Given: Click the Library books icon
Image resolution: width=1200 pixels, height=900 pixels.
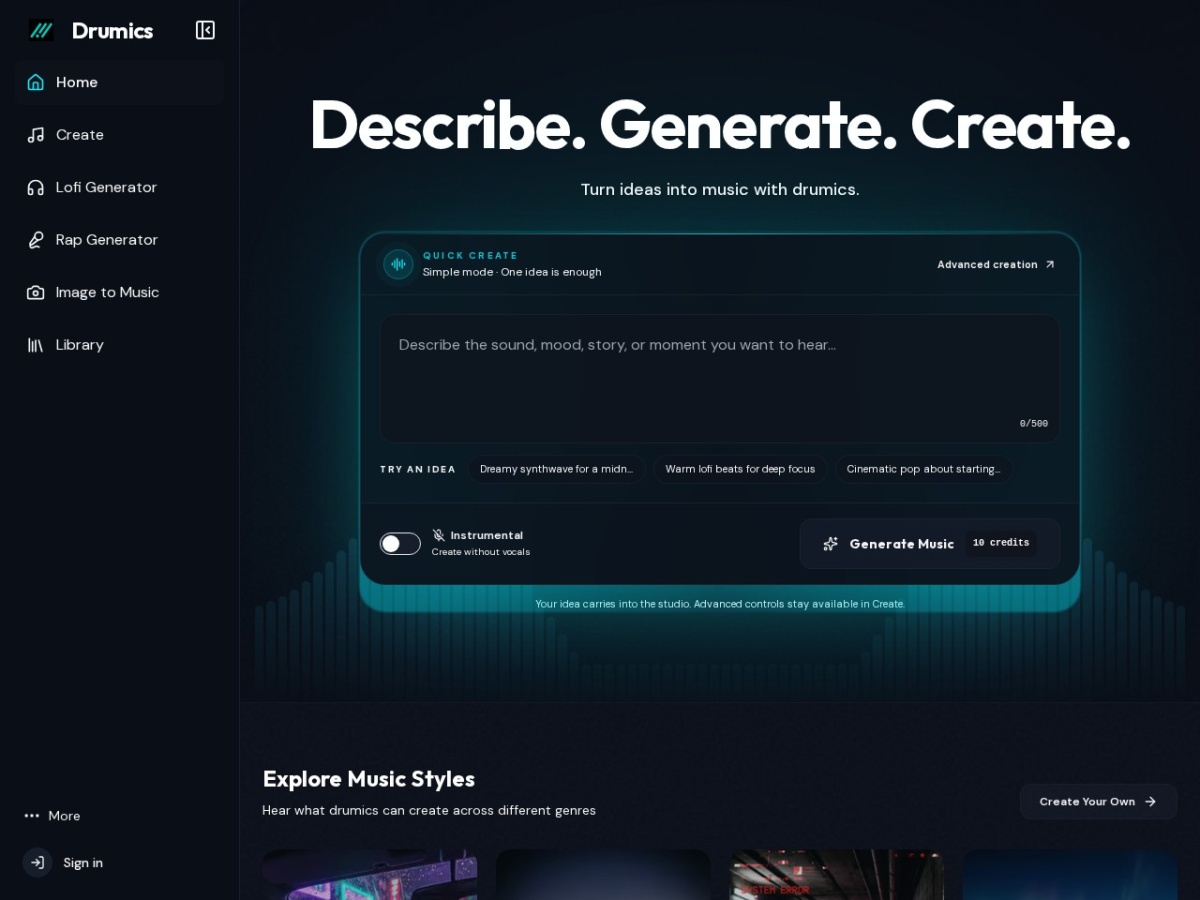Looking at the screenshot, I should coord(36,345).
